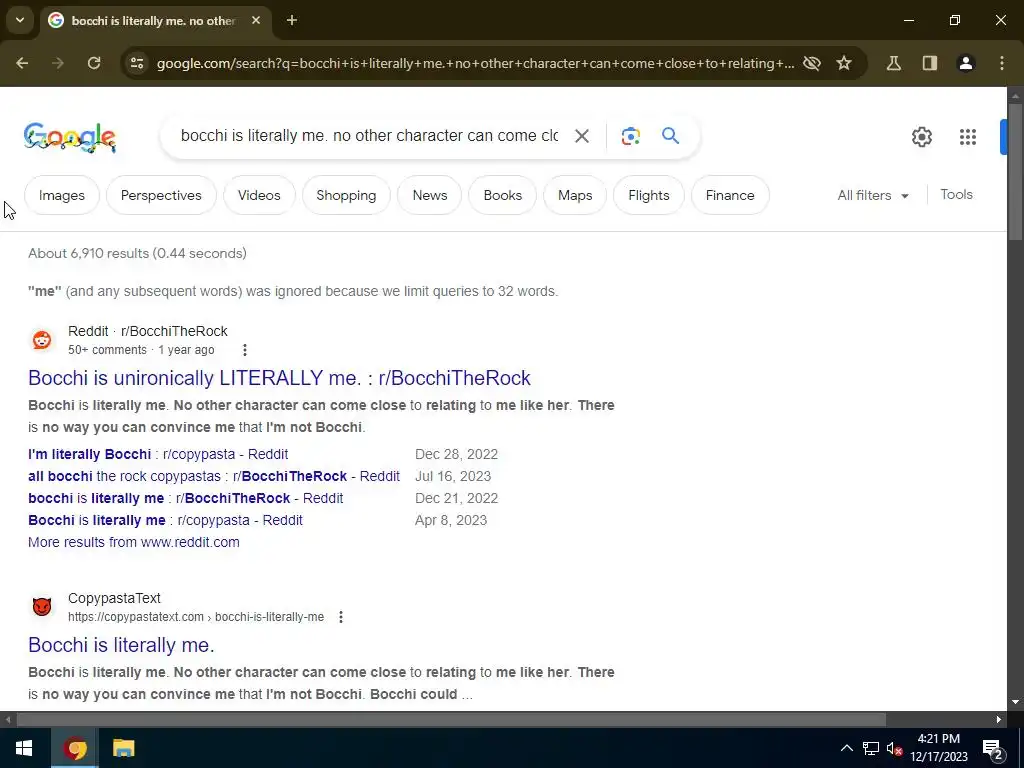Open 'all bocchi the rock copypastas' link

click(x=214, y=477)
